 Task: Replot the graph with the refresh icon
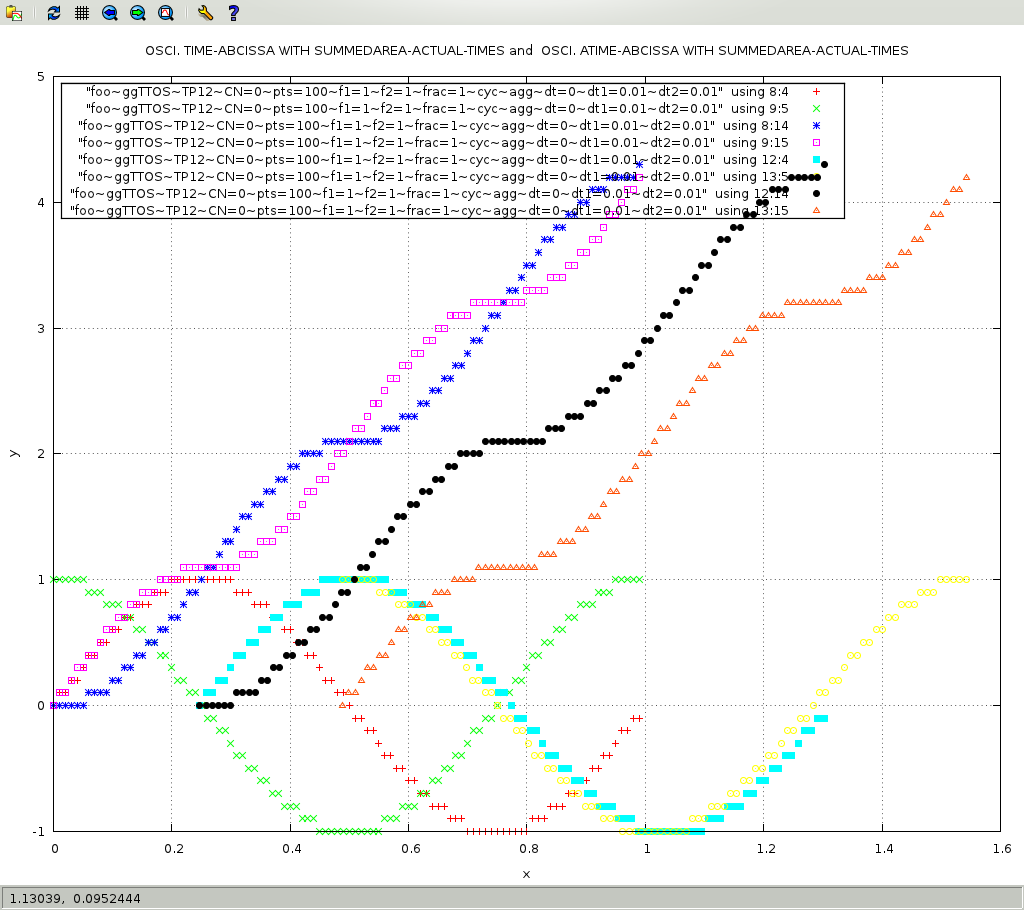point(54,13)
